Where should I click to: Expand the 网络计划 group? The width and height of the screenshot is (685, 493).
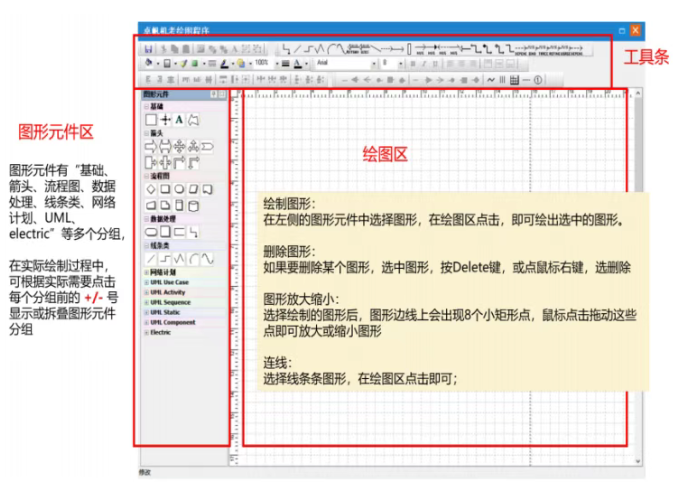[x=145, y=272]
